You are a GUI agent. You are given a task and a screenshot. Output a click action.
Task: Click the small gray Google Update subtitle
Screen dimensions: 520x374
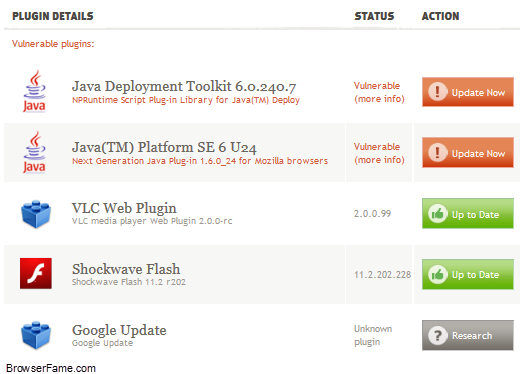click(102, 343)
